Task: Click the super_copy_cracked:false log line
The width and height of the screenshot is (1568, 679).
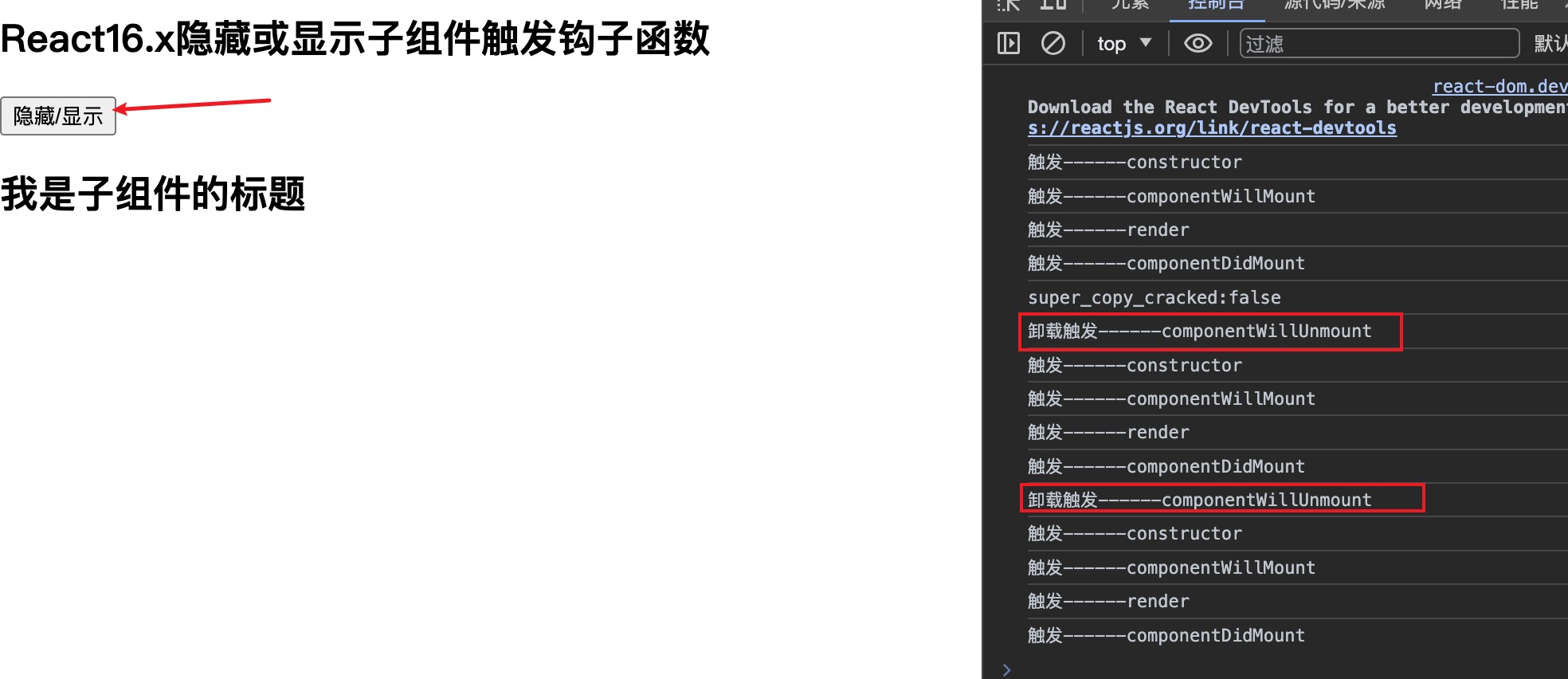Action: click(1154, 297)
